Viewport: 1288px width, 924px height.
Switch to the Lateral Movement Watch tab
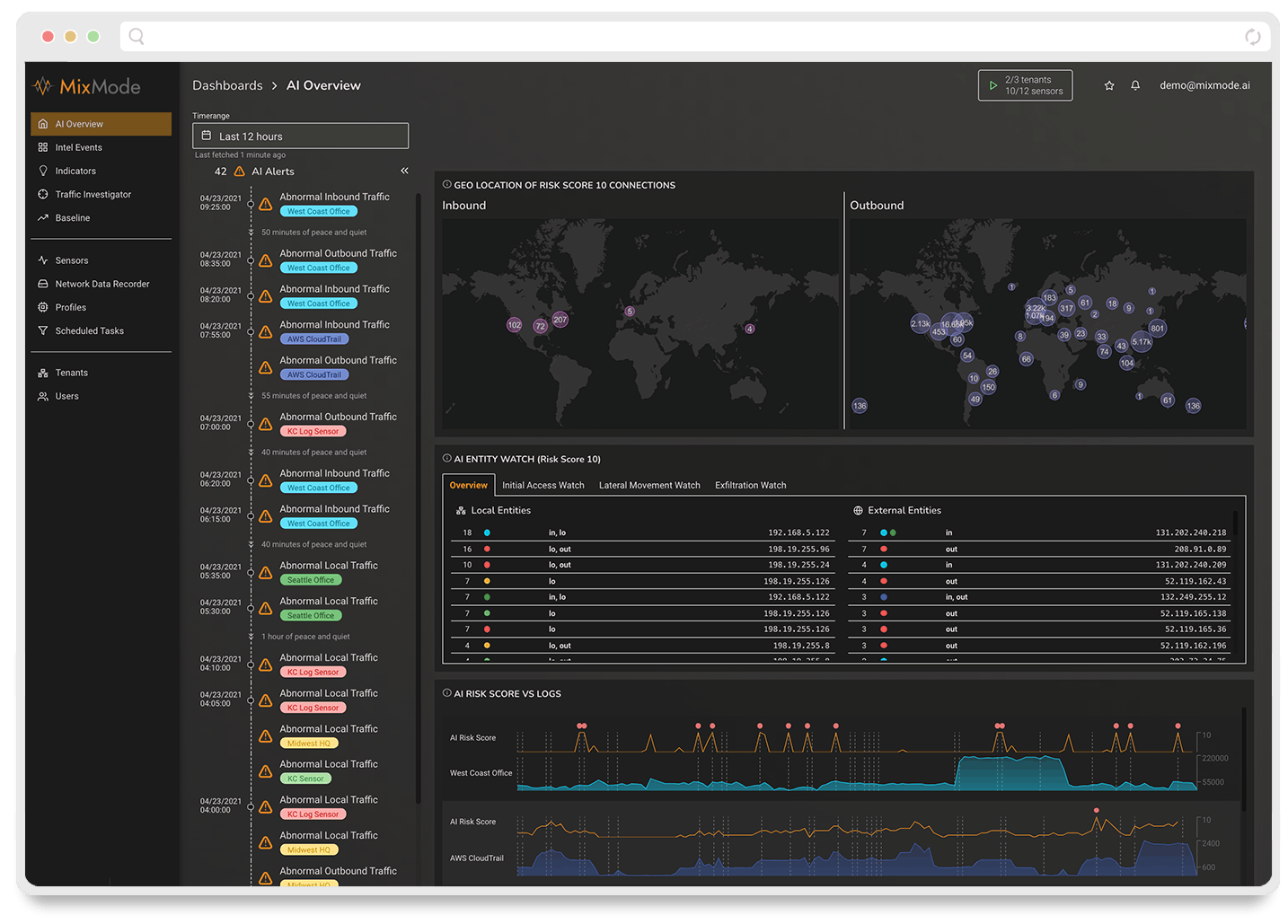tap(649, 485)
